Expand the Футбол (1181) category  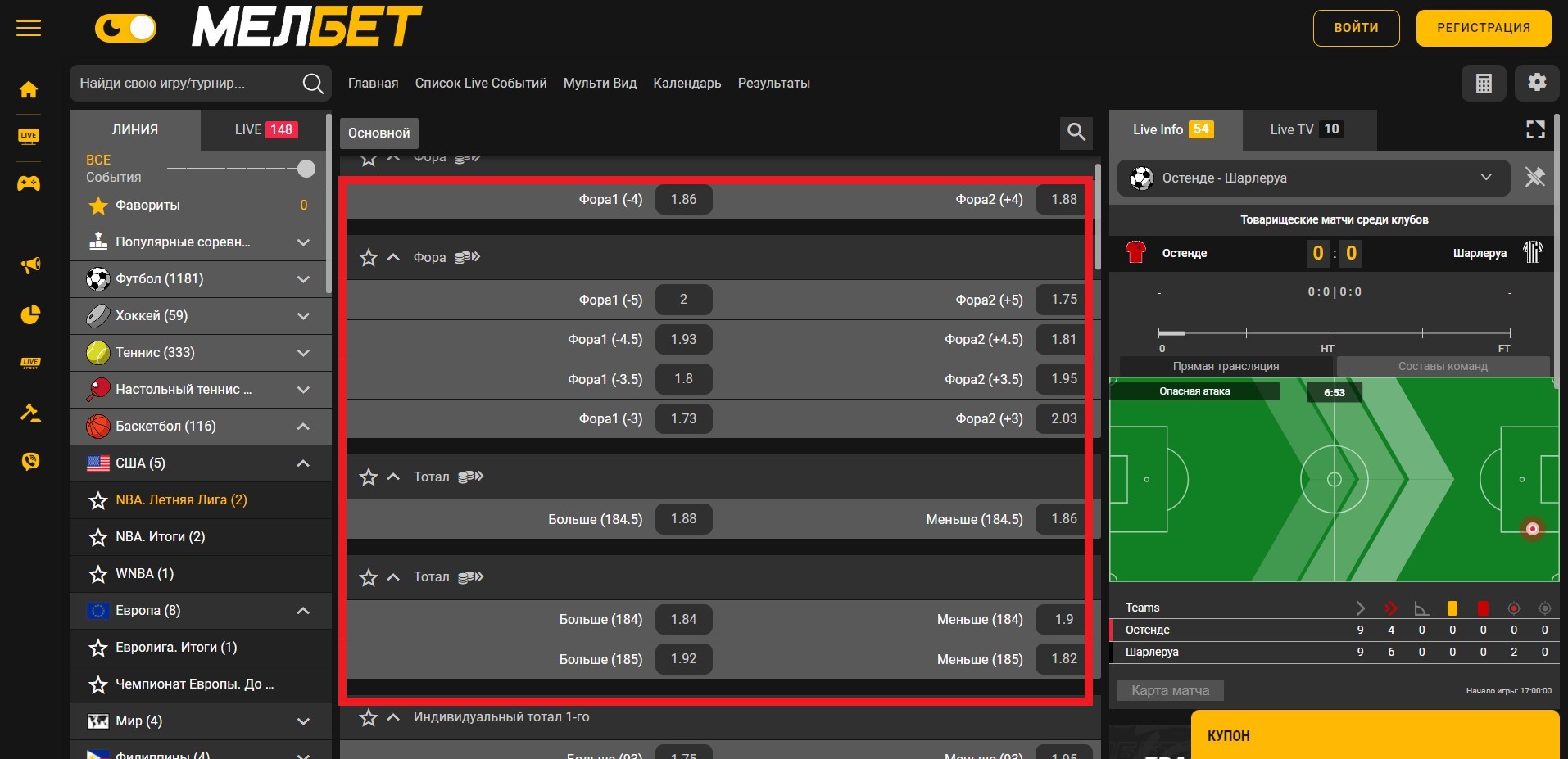303,279
